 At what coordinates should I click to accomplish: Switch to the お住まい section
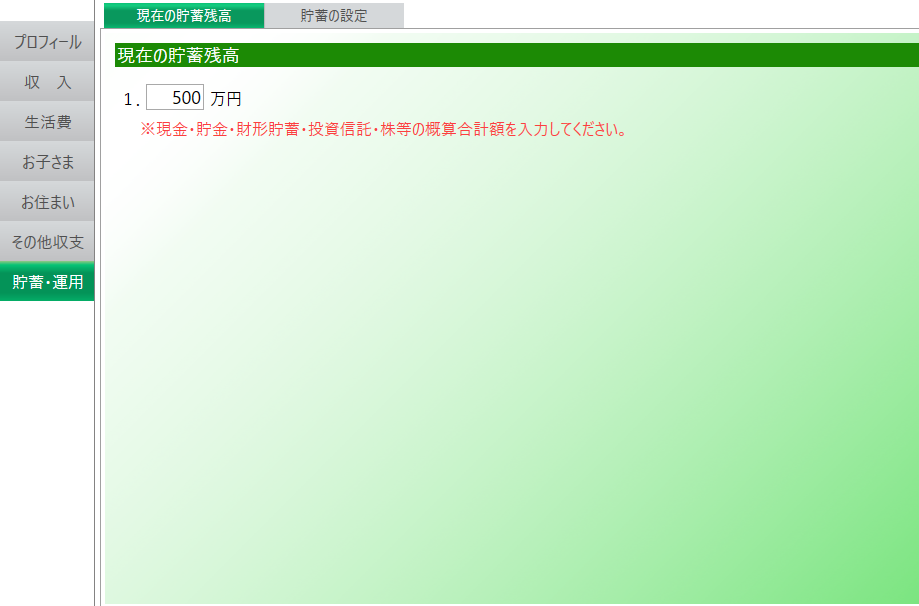[x=47, y=202]
